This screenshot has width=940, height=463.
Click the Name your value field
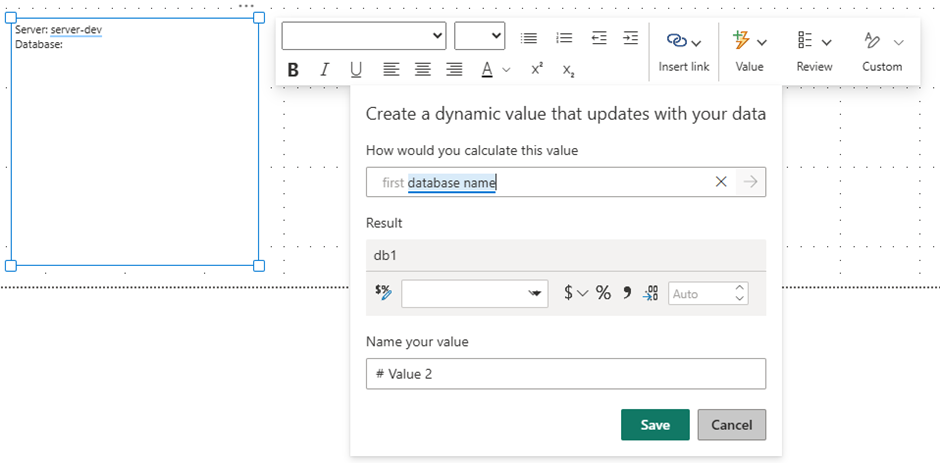point(565,374)
